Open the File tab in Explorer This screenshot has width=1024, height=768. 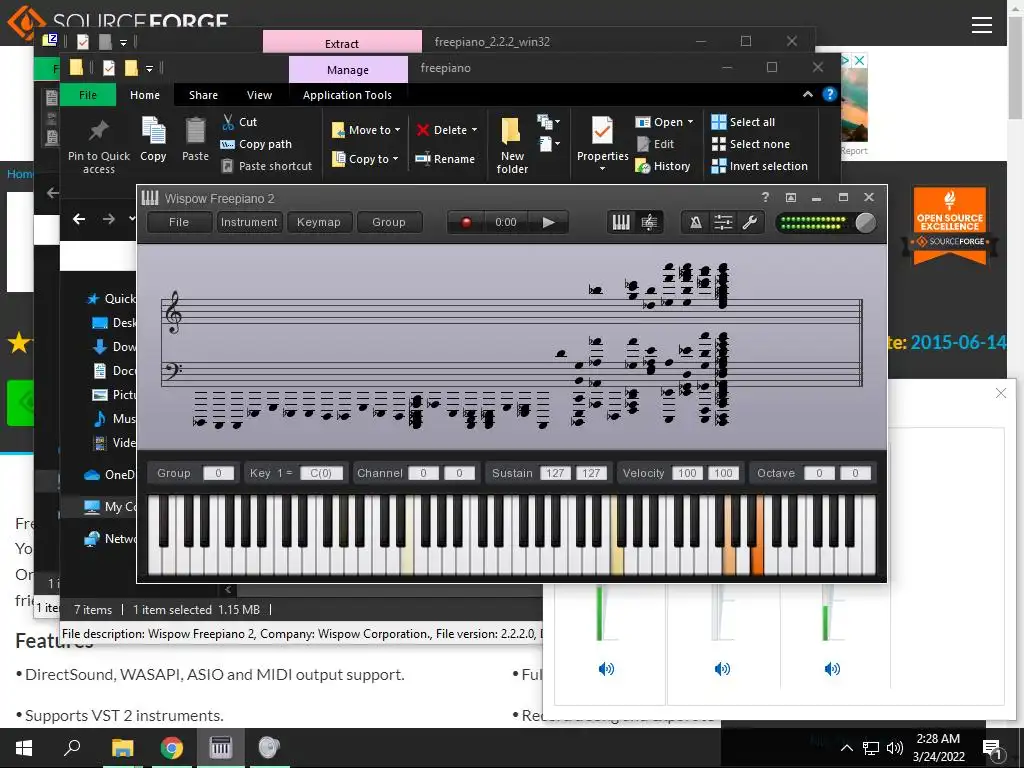[x=88, y=95]
